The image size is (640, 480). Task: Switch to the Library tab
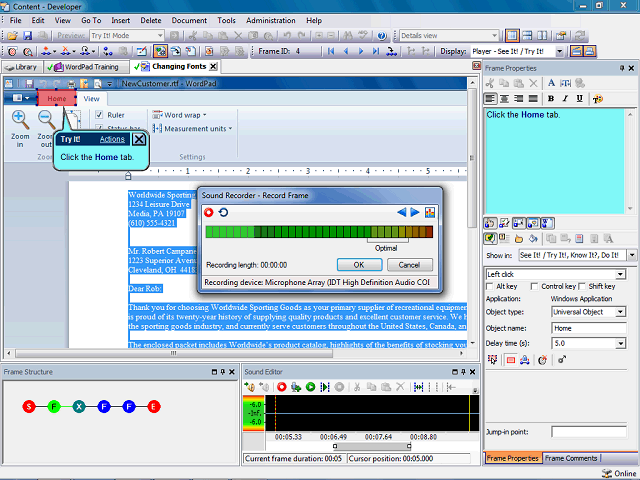(22, 67)
